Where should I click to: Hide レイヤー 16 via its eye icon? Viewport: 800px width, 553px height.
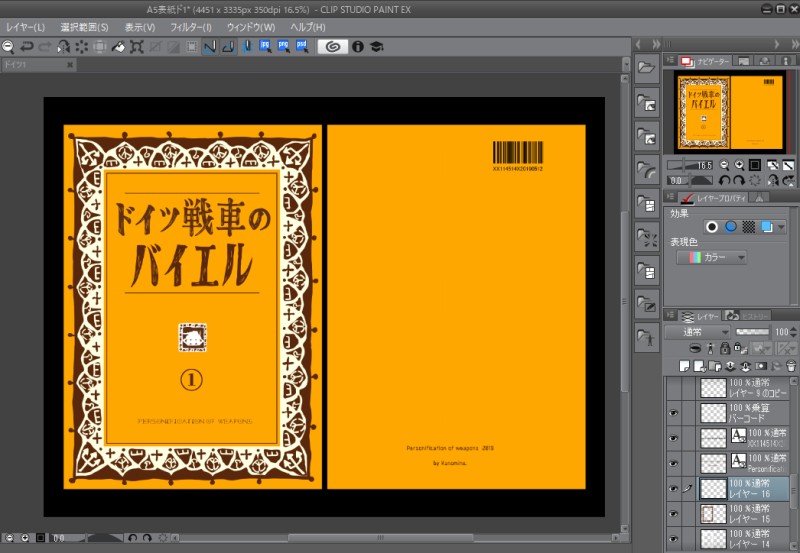673,488
